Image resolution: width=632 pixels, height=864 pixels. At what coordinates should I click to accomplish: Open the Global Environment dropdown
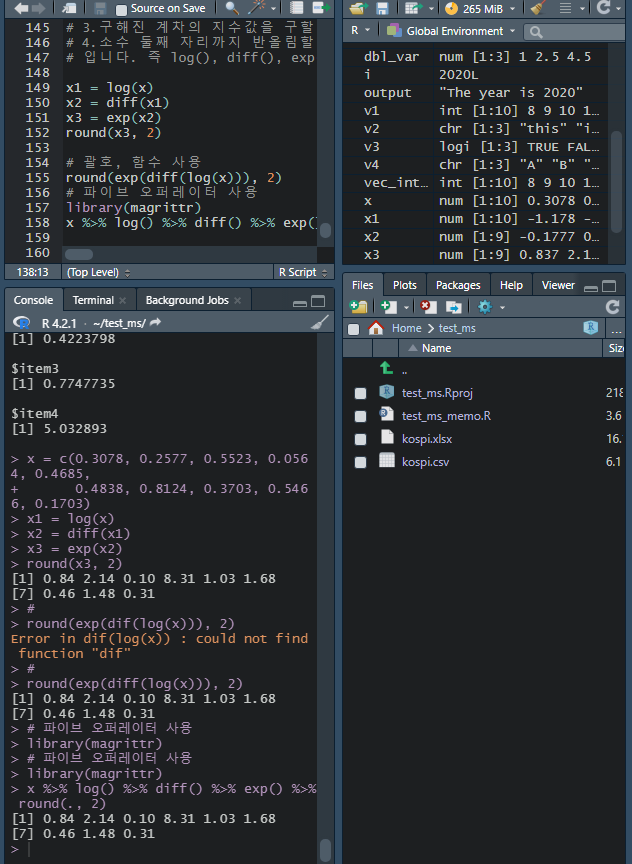451,31
